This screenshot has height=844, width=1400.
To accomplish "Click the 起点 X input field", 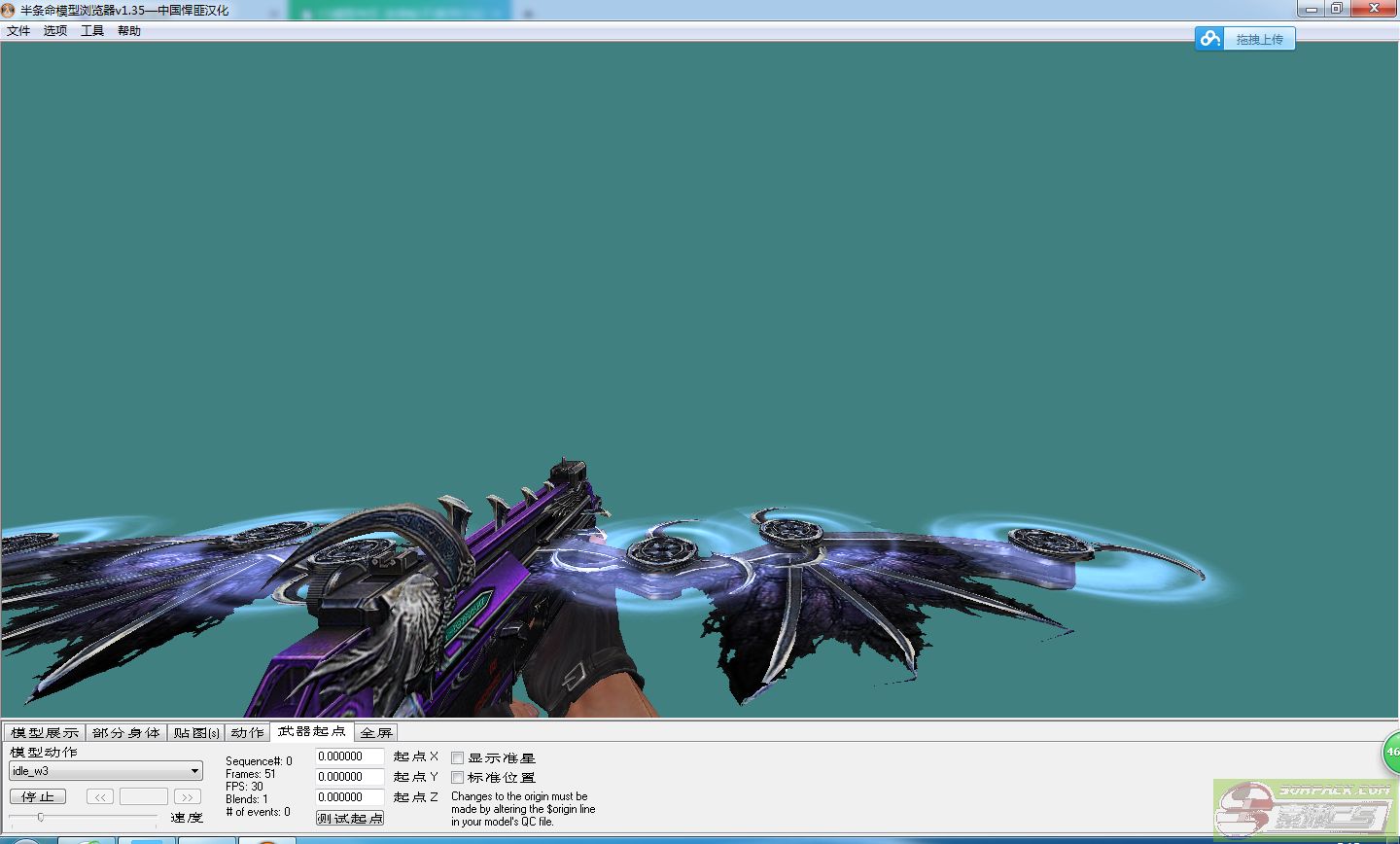I will pos(350,756).
